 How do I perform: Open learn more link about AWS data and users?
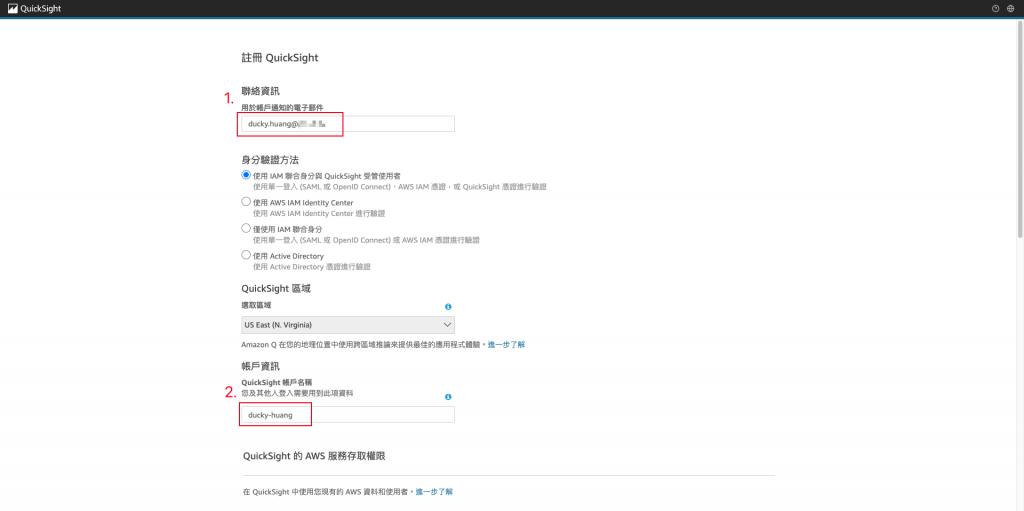coord(434,491)
